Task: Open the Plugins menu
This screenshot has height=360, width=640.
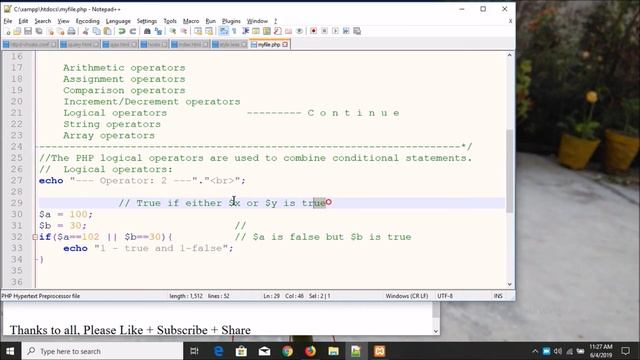Action: pos(231,21)
